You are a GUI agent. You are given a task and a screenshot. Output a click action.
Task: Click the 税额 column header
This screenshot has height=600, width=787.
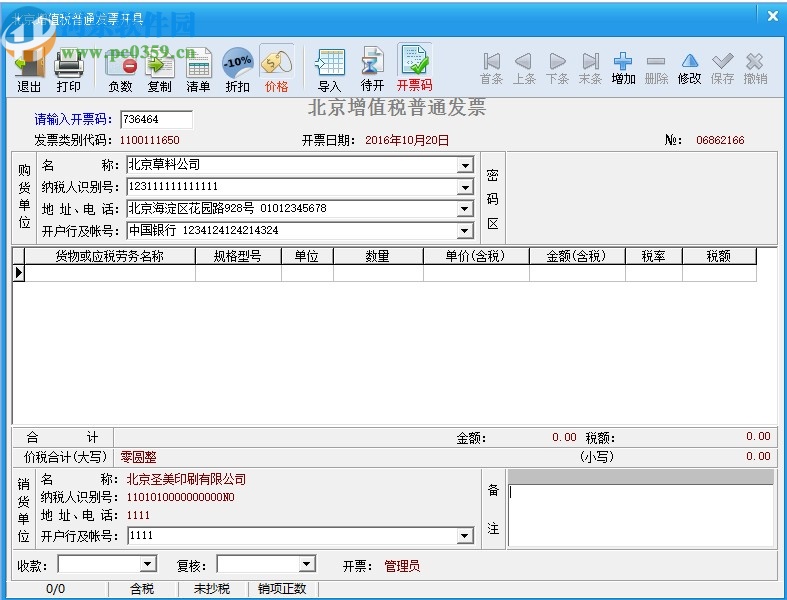pyautogui.click(x=719, y=257)
